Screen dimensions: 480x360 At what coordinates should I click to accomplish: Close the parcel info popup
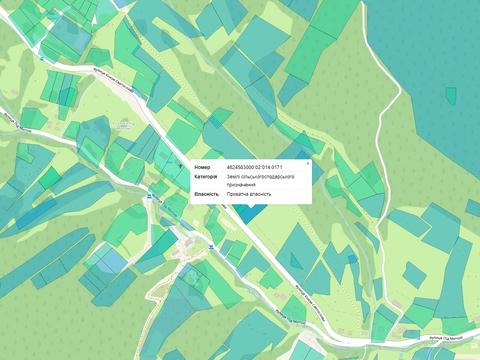pyautogui.click(x=308, y=163)
